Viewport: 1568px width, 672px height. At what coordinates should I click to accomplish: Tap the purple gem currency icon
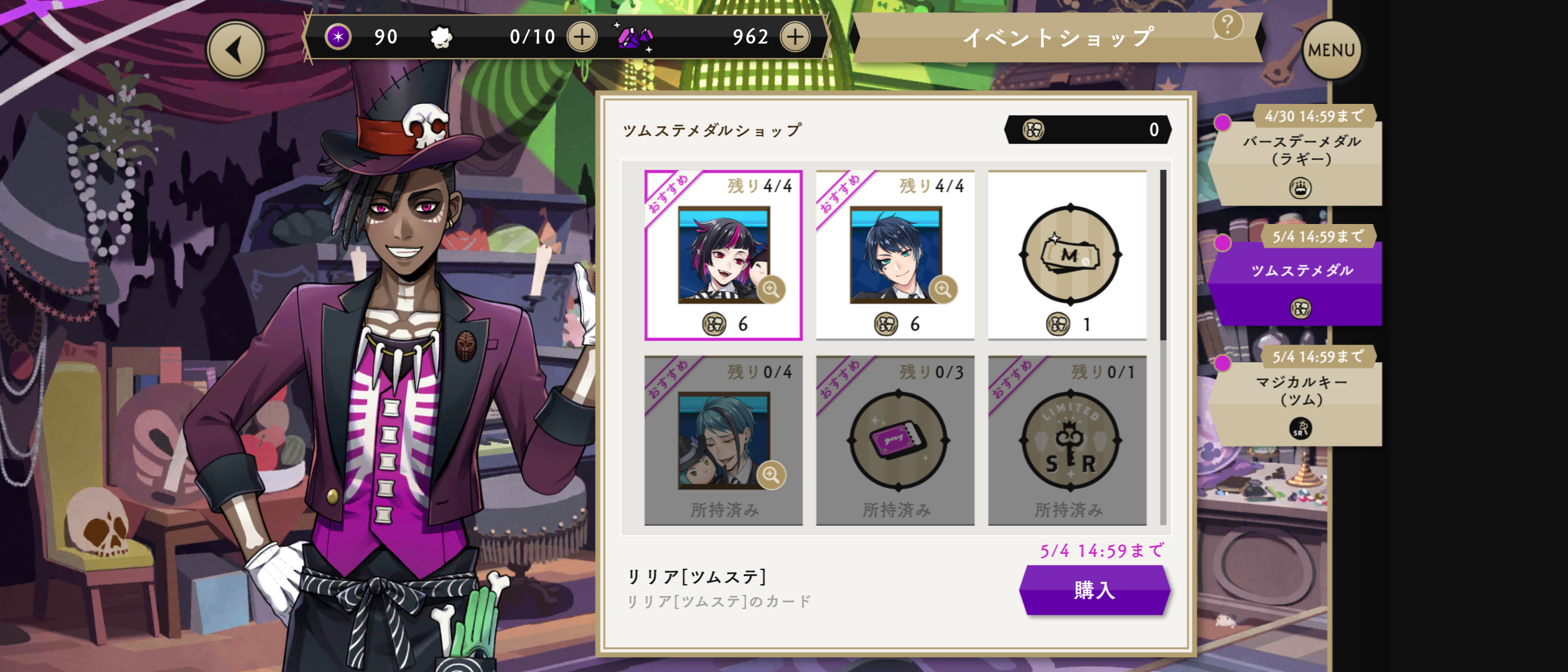[x=635, y=37]
